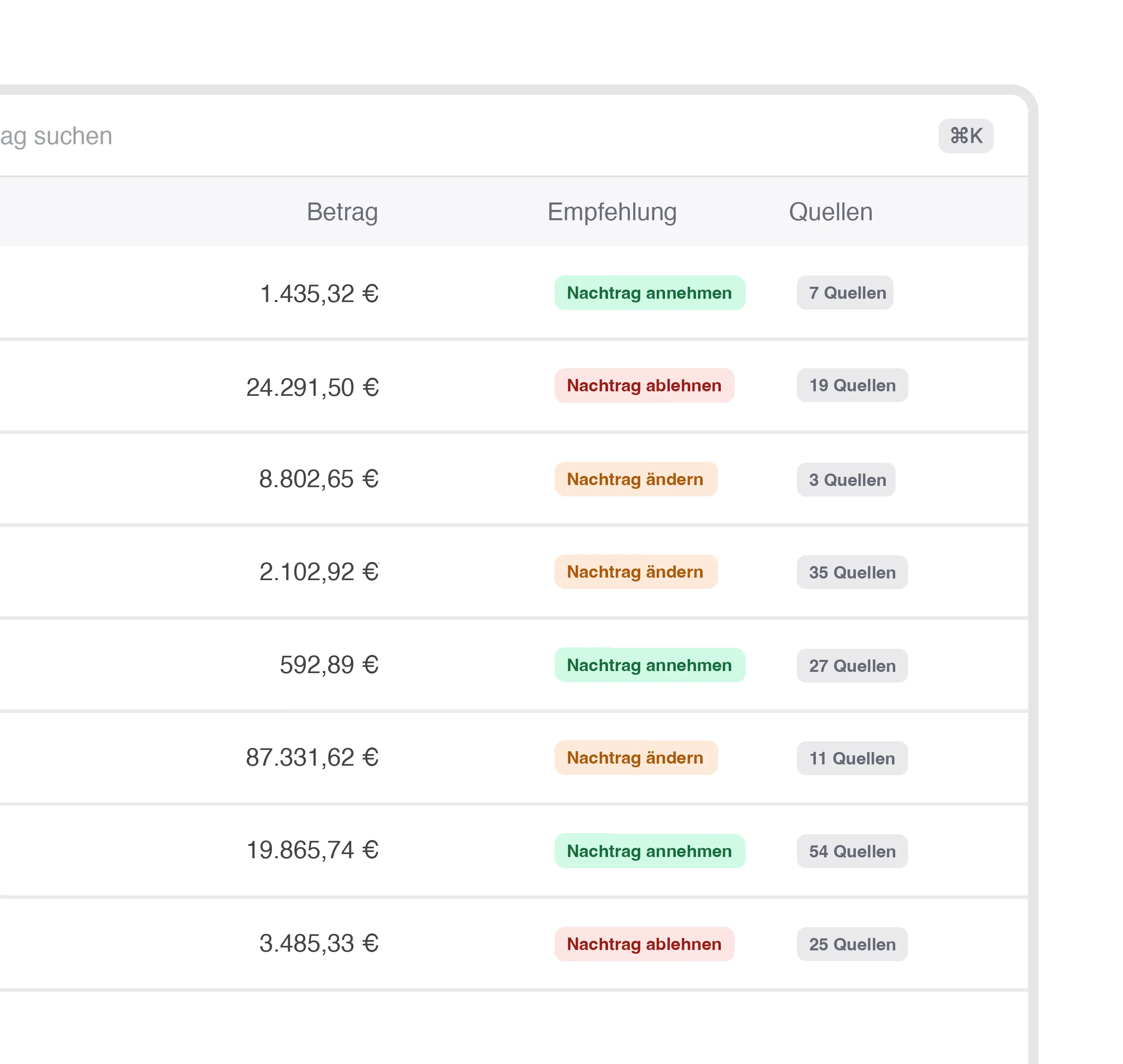This screenshot has width=1123, height=1064.
Task: Open the 25 Quellen badge
Action: click(x=852, y=944)
